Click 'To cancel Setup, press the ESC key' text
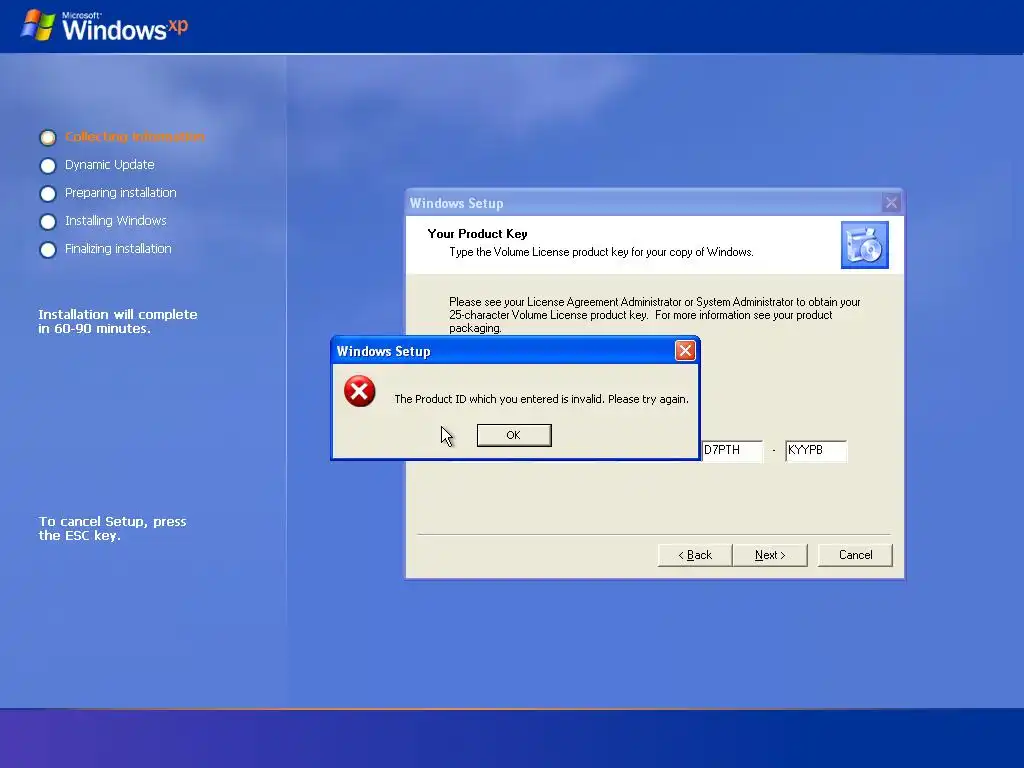The image size is (1024, 768). (112, 528)
